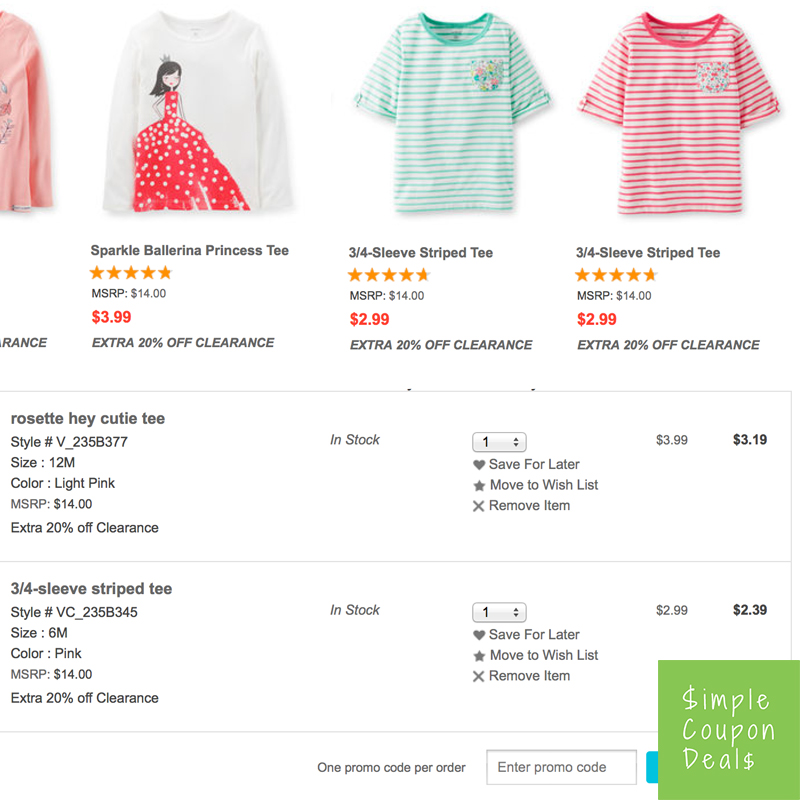Click teal button beside promo code box
The image size is (800, 800).
pos(650,770)
